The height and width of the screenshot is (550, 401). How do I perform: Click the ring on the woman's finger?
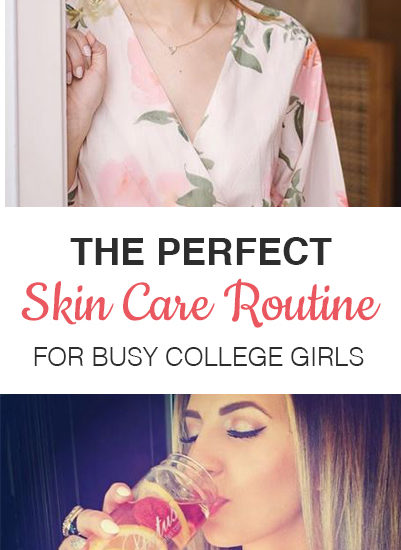pyautogui.click(x=71, y=521)
